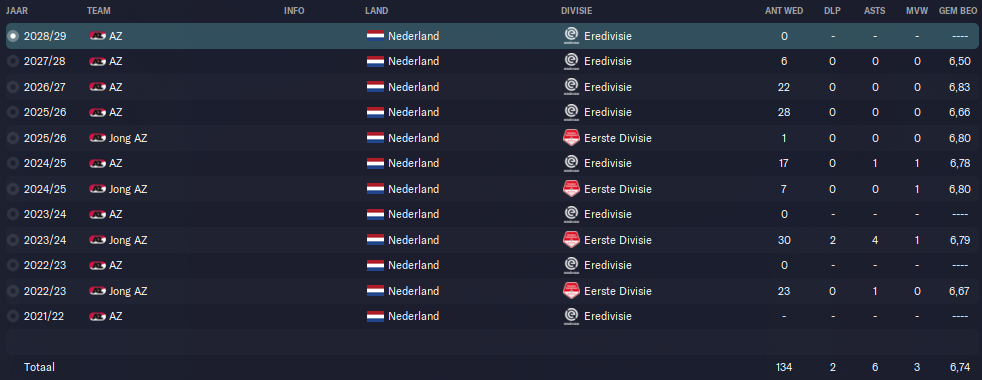Click the ASTS column header
Image resolution: width=982 pixels, height=380 pixels.
click(874, 11)
